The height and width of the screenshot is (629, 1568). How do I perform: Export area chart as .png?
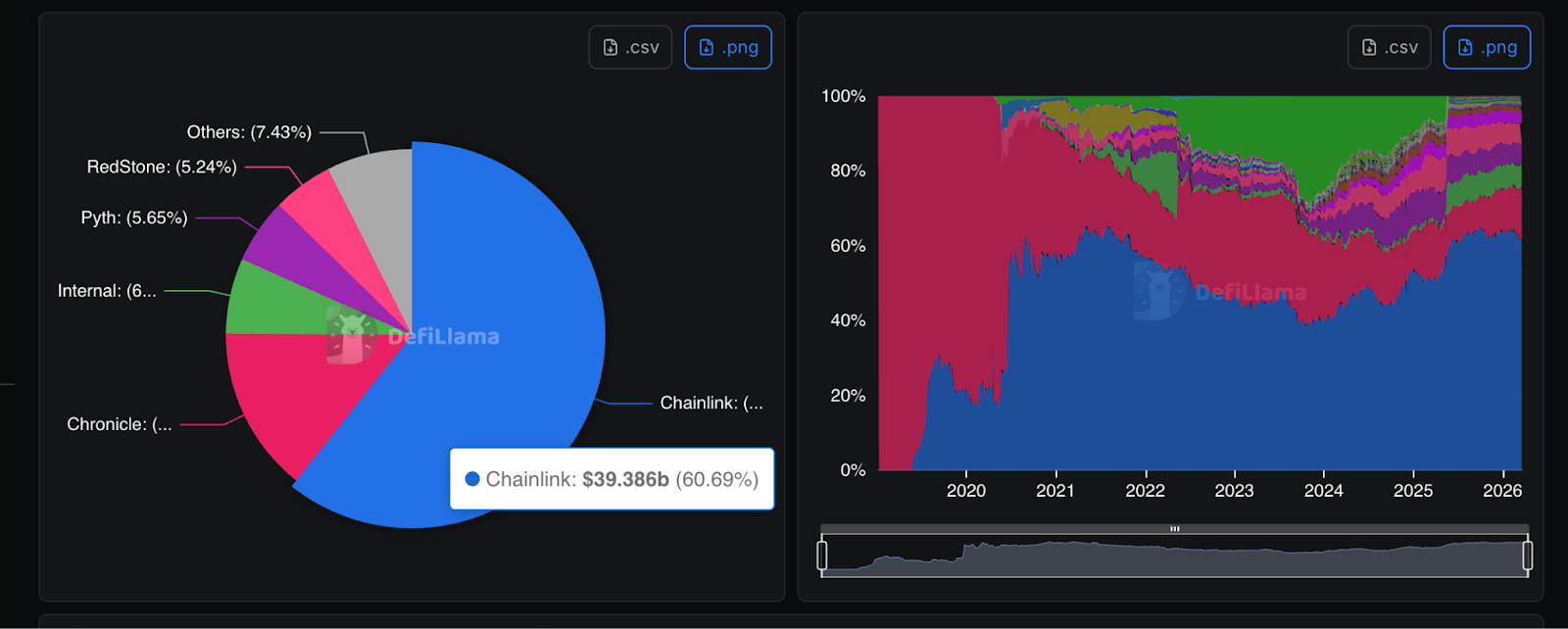[x=1487, y=47]
